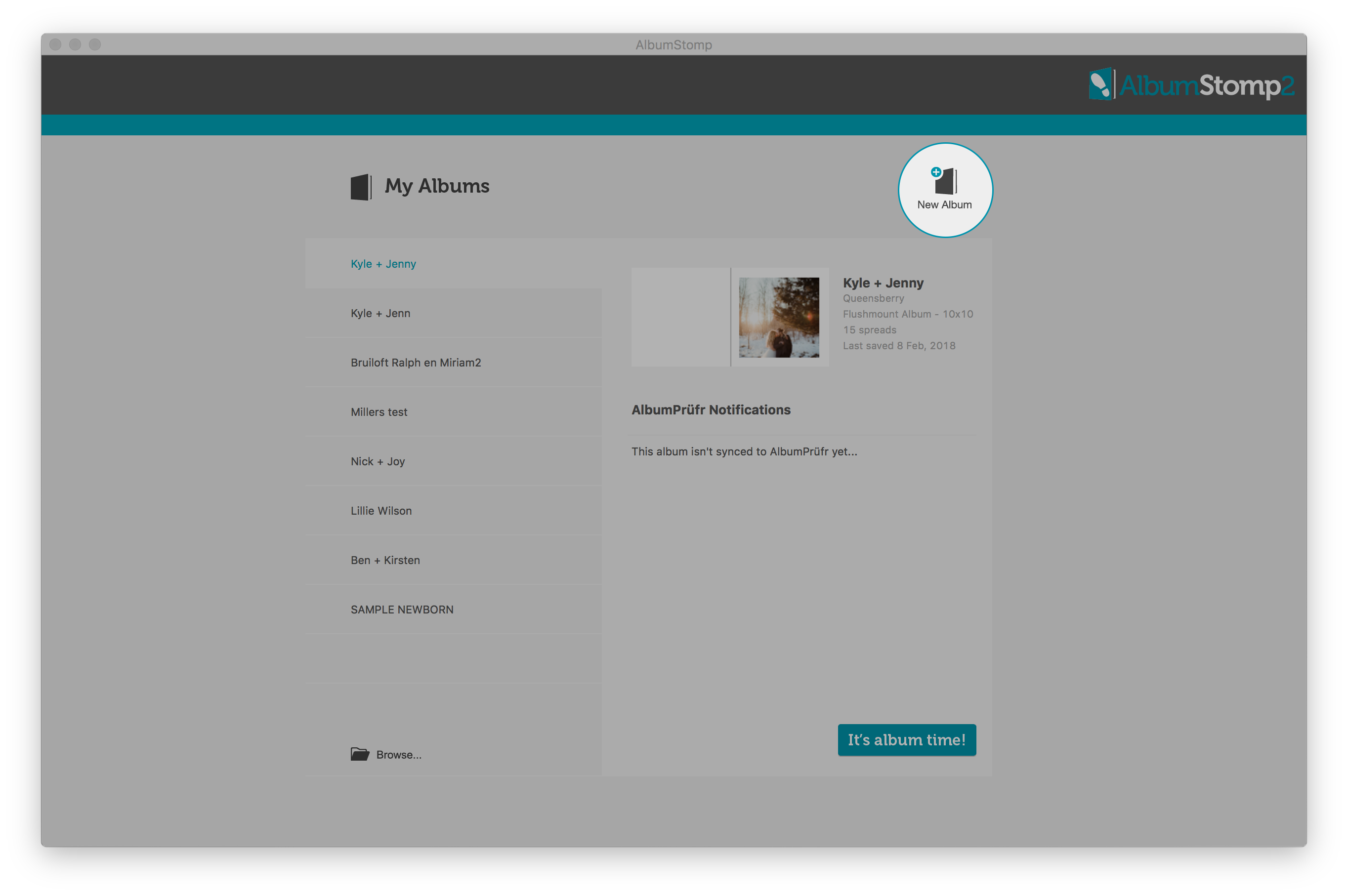Click the 15 spreads text
1348x896 pixels.
point(870,330)
